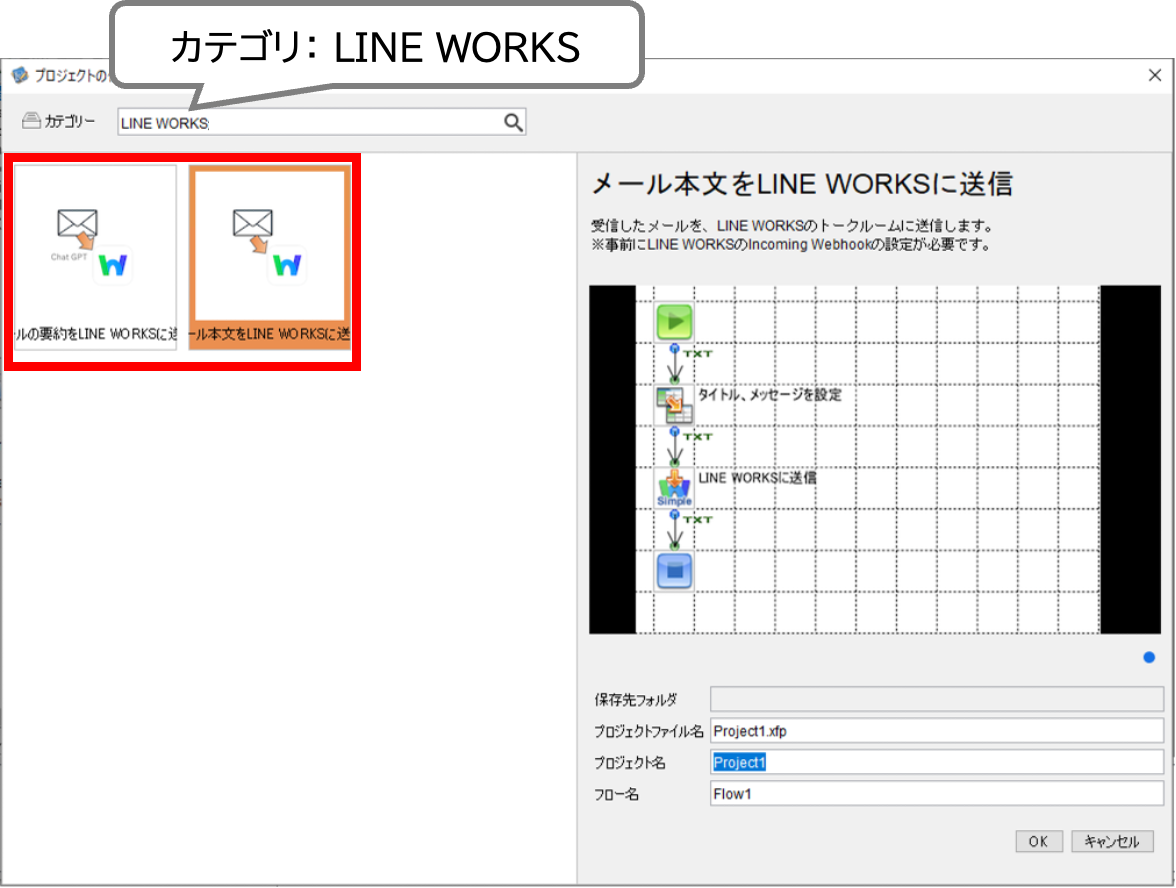Click the LINE WORKS category search field
Image resolution: width=1176 pixels, height=888 pixels.
point(321,122)
